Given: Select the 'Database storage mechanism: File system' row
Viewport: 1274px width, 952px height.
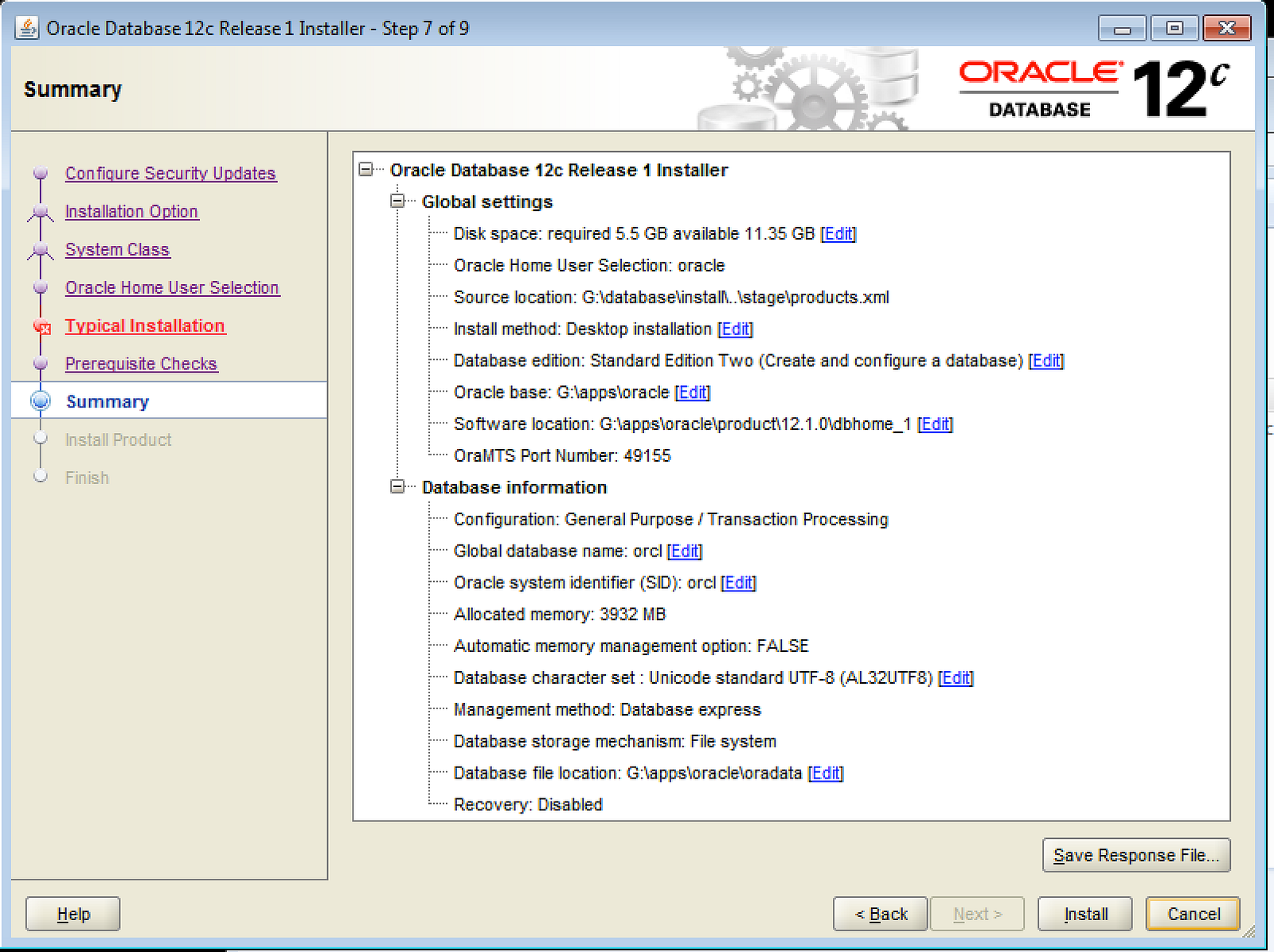Looking at the screenshot, I should [615, 742].
